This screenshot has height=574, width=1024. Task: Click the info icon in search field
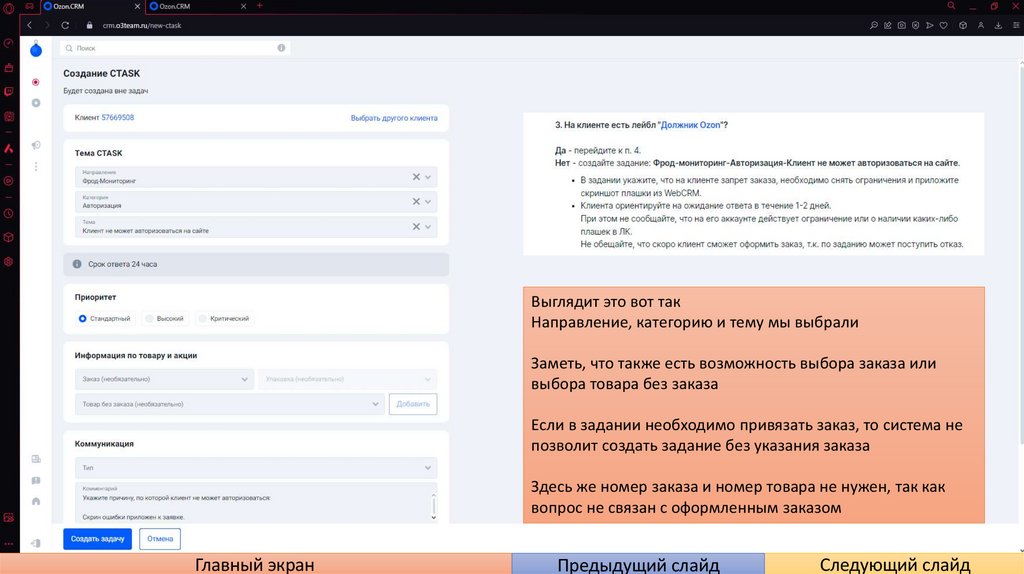tap(281, 48)
